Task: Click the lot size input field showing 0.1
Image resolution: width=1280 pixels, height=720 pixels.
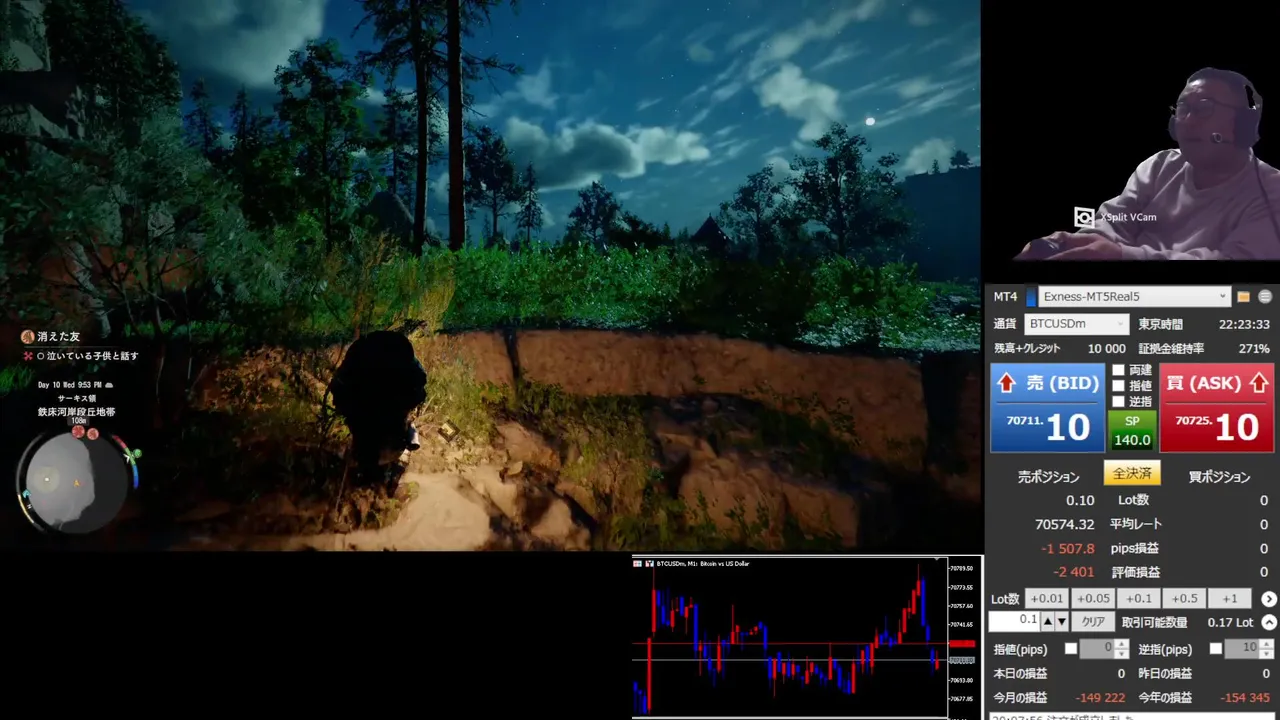Action: tap(1014, 621)
